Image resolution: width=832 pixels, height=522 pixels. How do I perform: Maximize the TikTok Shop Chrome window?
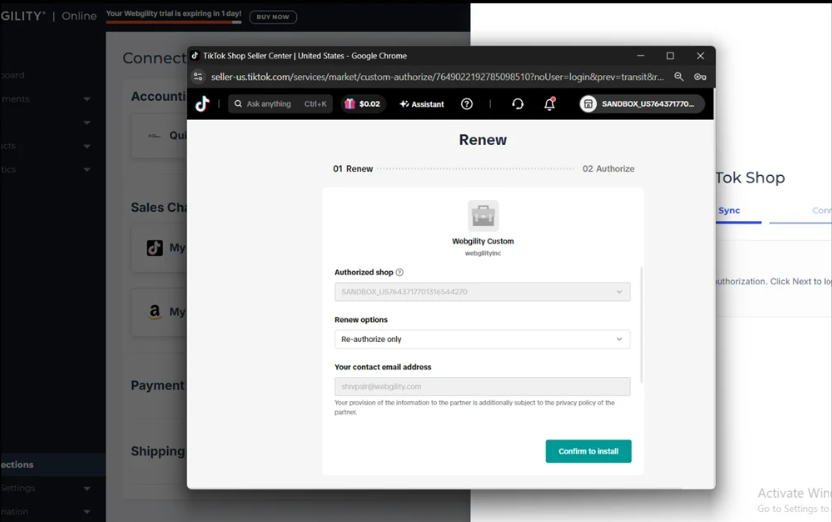670,56
